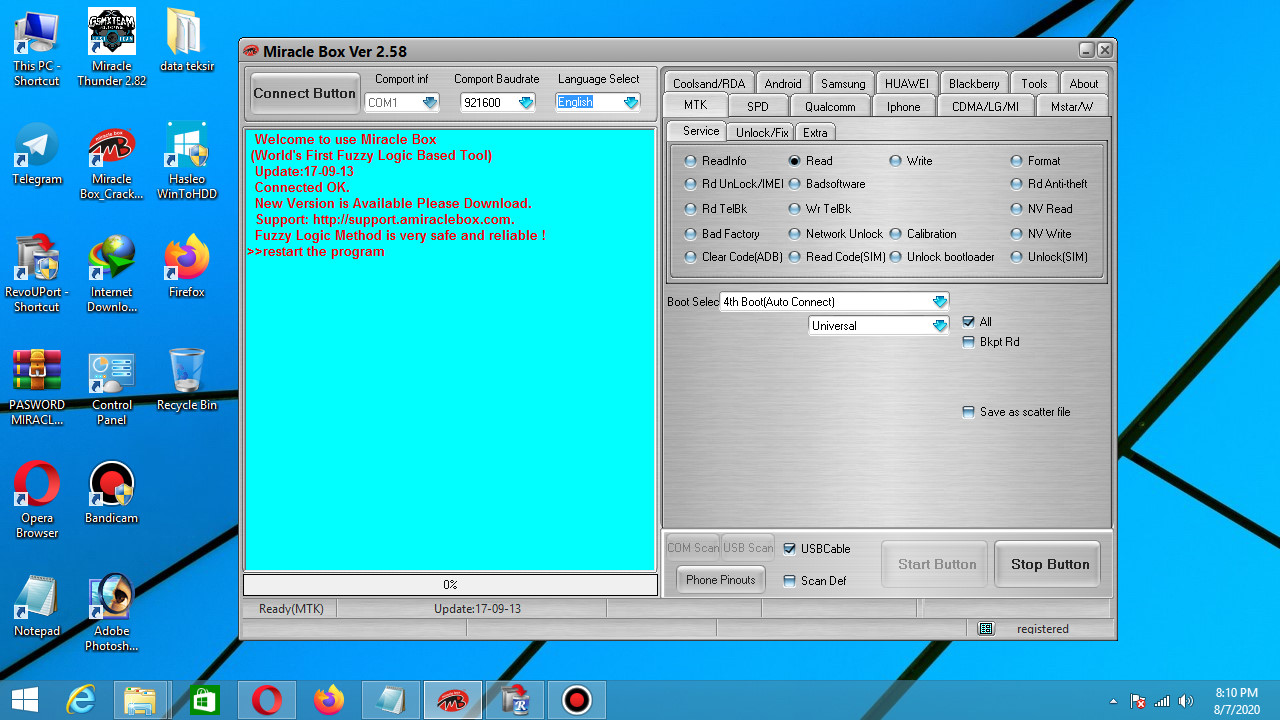This screenshot has height=720, width=1280.
Task: Select the Recycle Bin icon
Action: click(x=187, y=380)
